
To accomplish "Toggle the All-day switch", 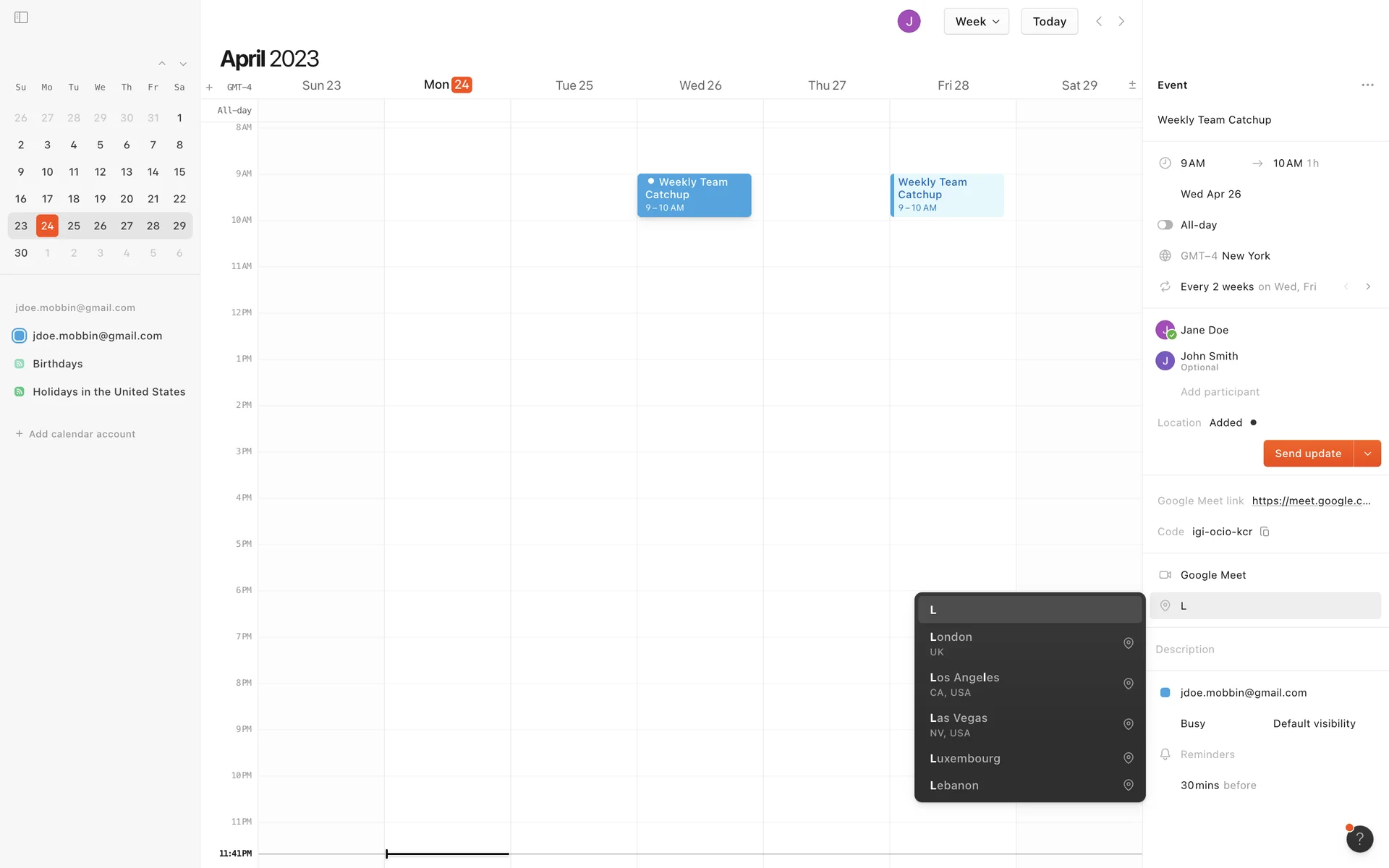I will point(1165,225).
